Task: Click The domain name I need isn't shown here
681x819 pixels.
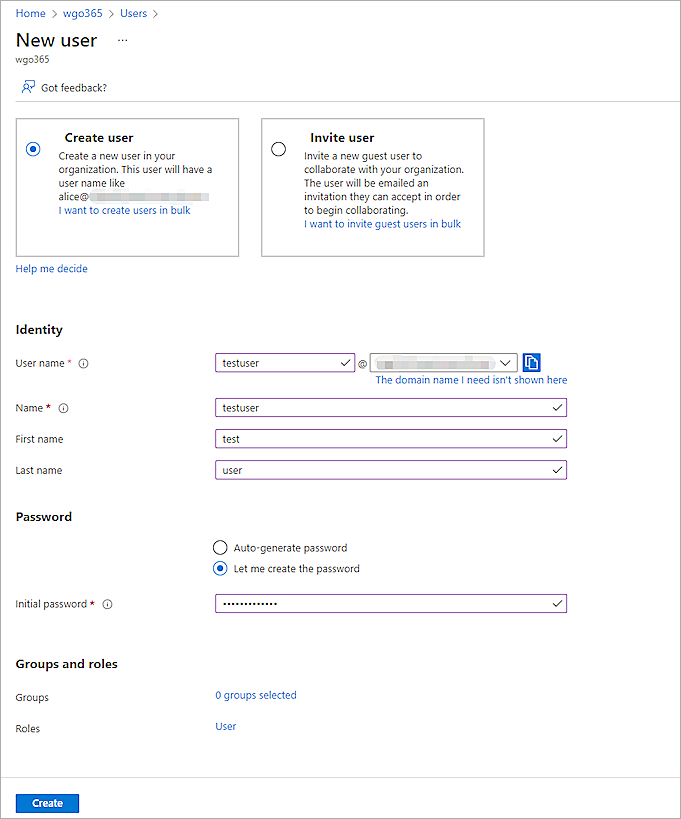Action: tap(470, 381)
